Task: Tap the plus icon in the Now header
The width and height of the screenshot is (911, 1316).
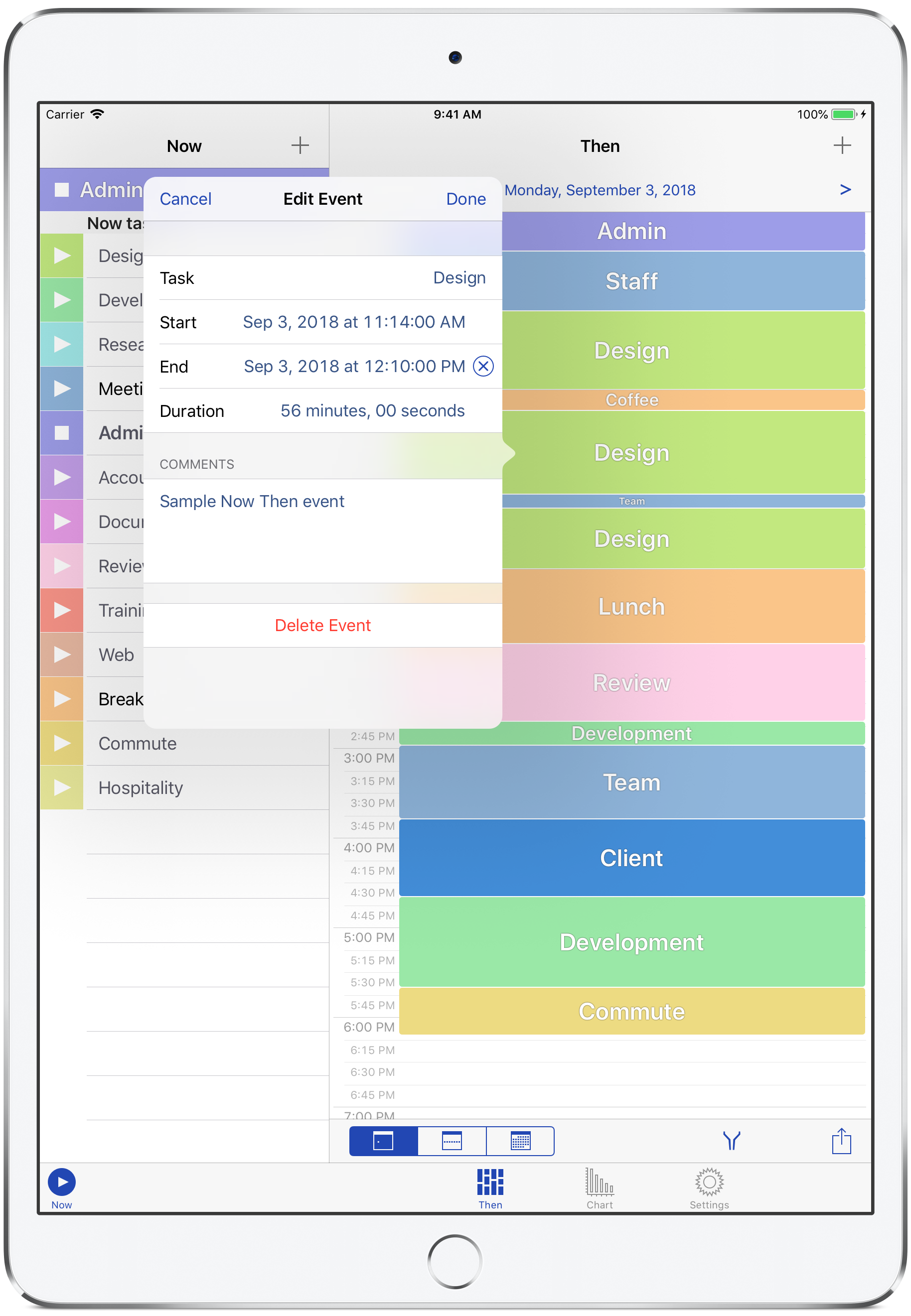Action: (x=300, y=145)
